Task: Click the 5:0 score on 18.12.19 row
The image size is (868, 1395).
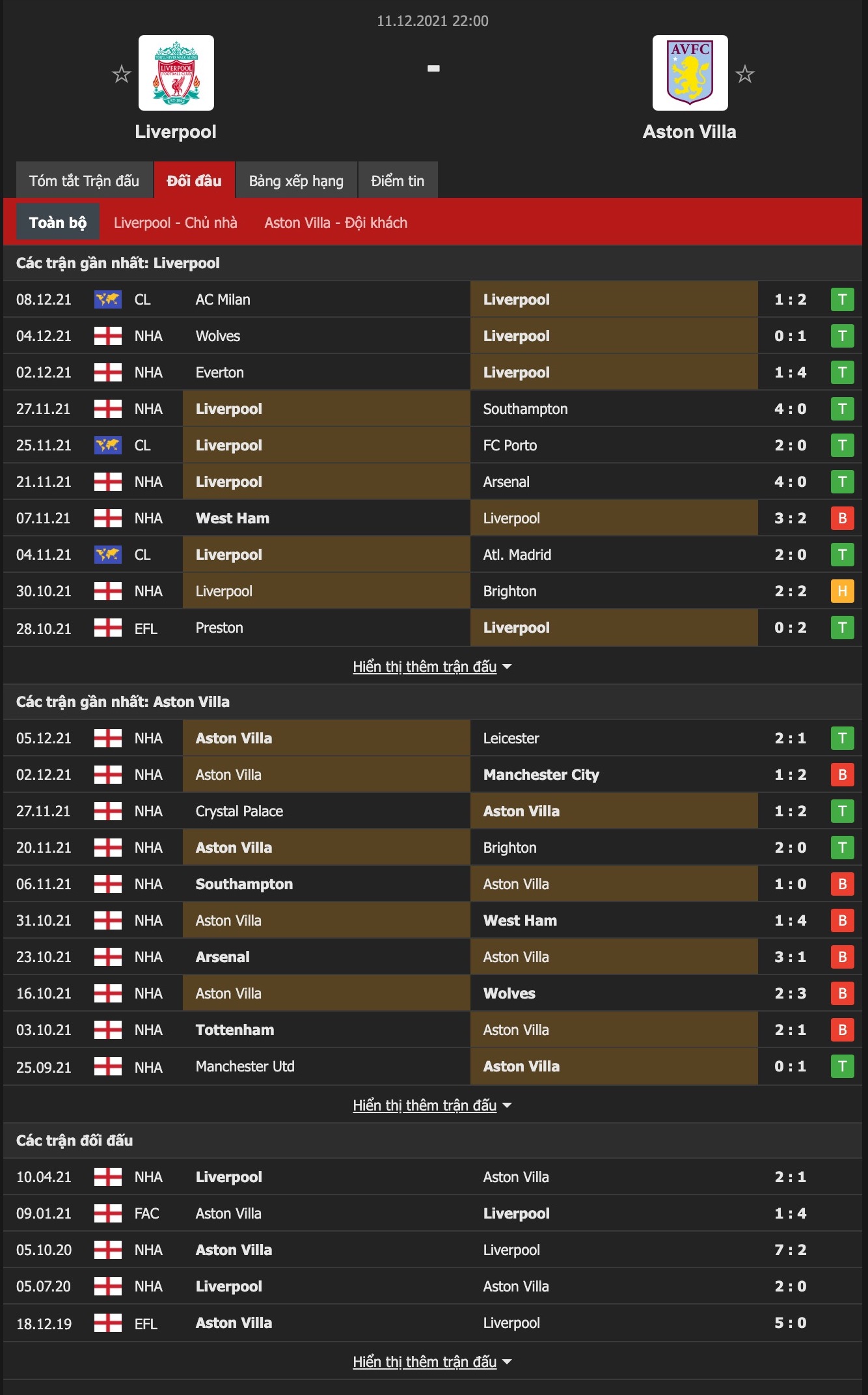Action: (790, 1323)
